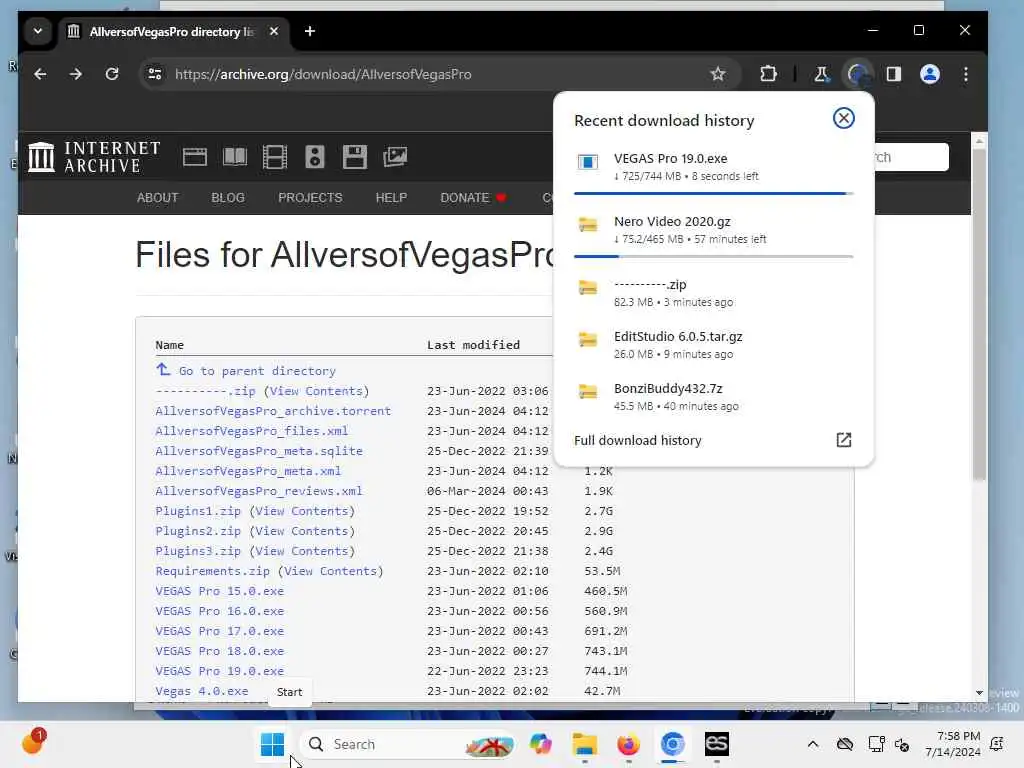Open a new browser tab
The image size is (1024, 768).
310,31
